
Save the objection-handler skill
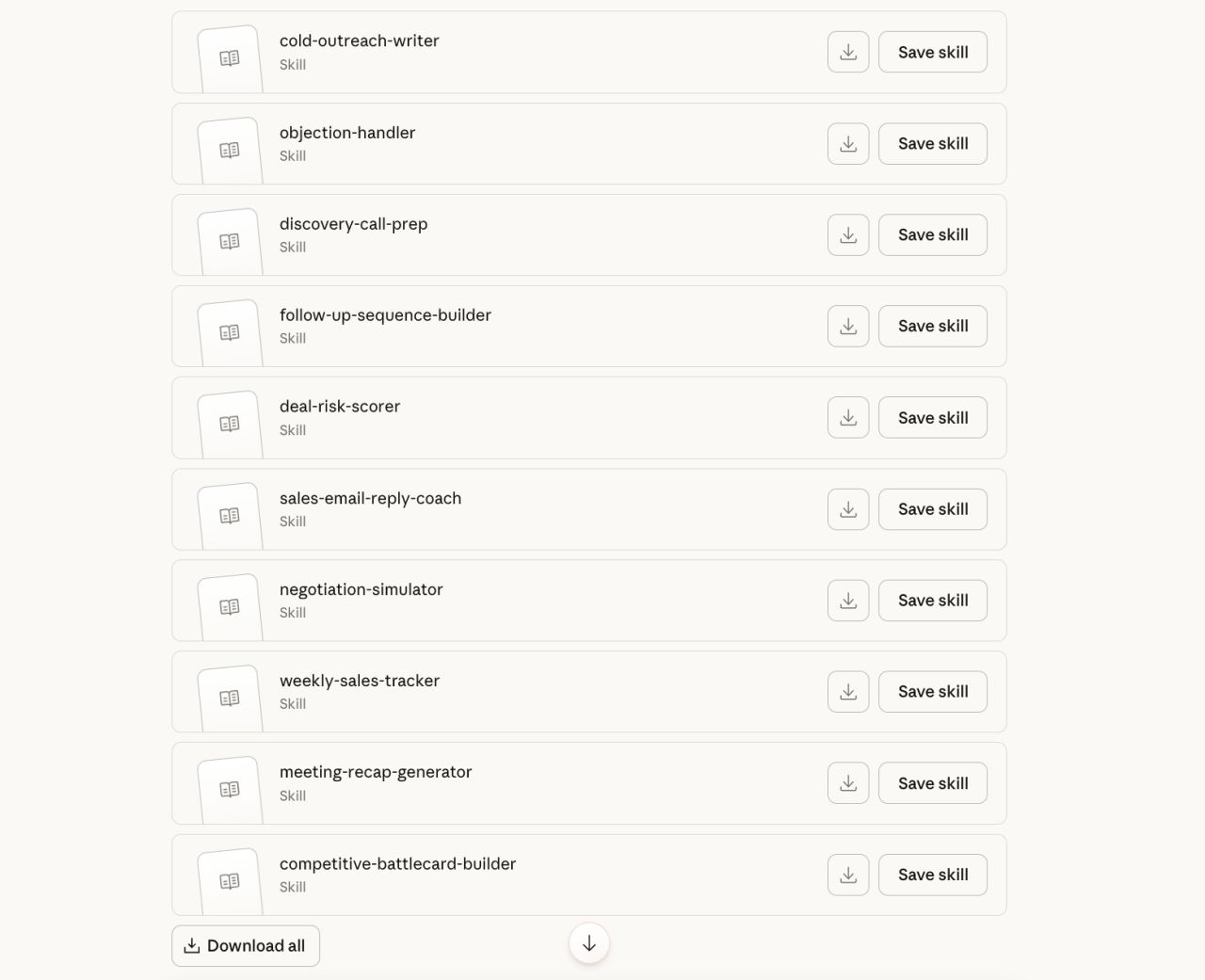pos(932,143)
